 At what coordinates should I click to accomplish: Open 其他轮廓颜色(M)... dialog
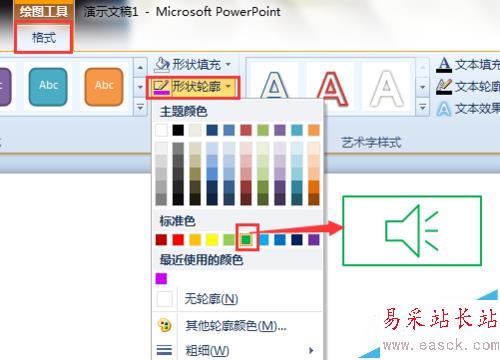pos(237,325)
